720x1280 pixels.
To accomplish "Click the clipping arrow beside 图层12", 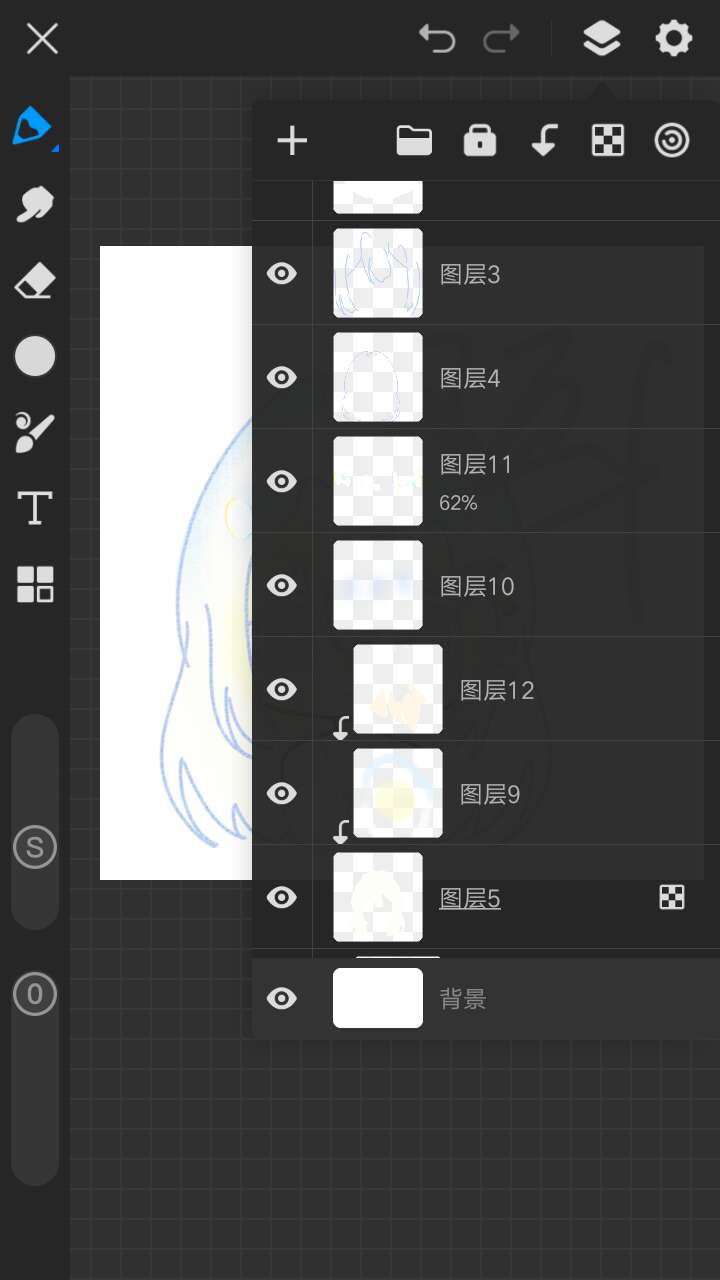I will pos(341,728).
